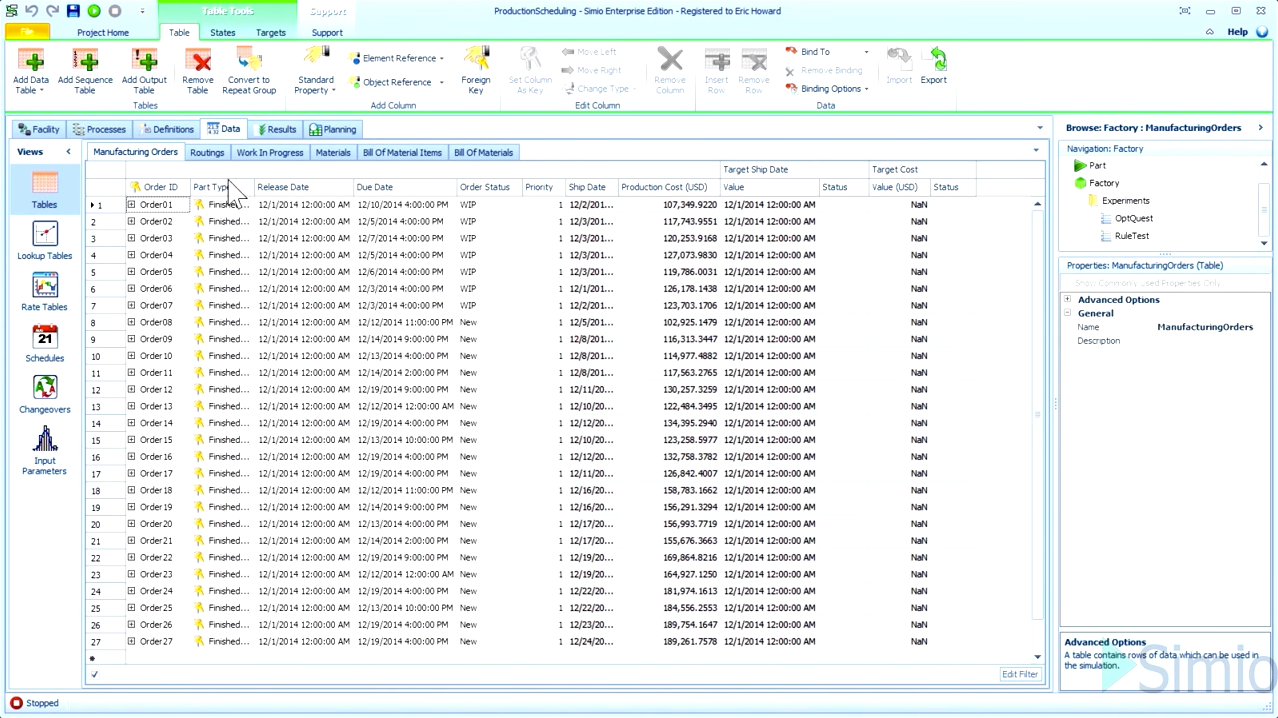This screenshot has width=1278, height=718.
Task: Open the Element Reference dropdown
Action: tap(397, 58)
